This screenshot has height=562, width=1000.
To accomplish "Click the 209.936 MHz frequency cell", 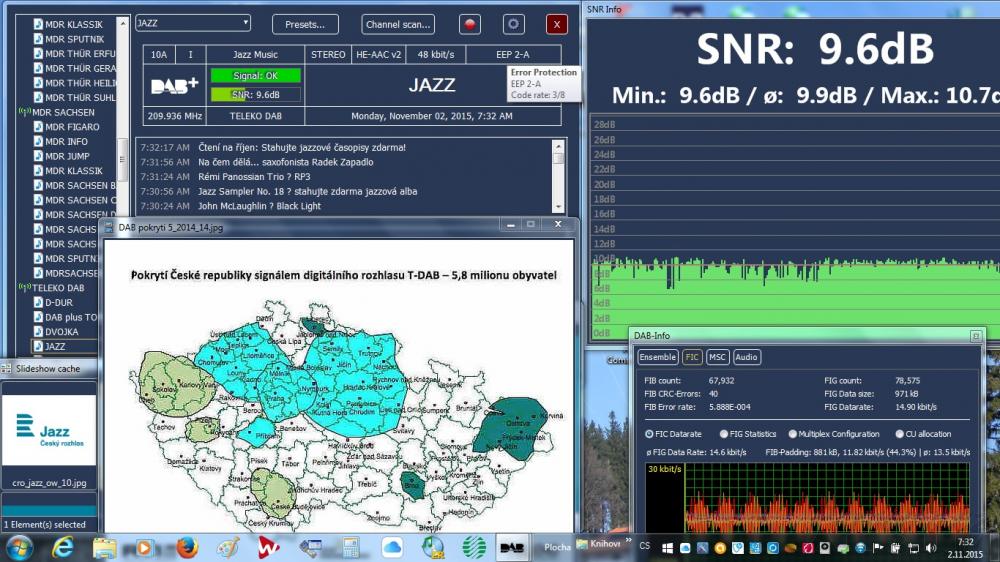I will click(174, 116).
